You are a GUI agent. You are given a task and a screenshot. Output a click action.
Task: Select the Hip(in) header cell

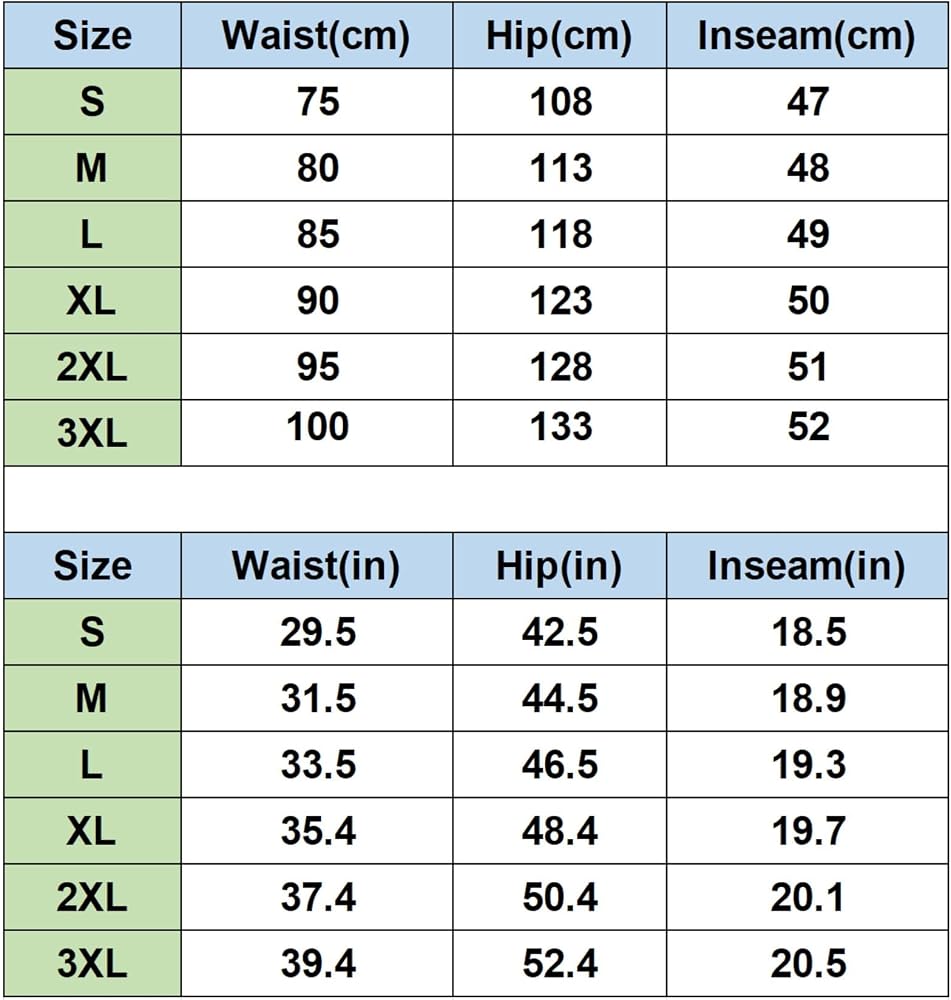(559, 565)
